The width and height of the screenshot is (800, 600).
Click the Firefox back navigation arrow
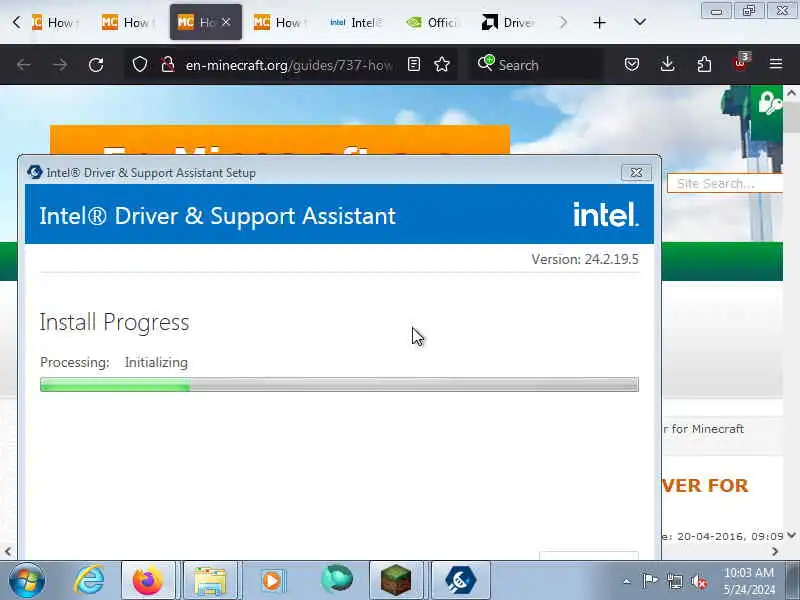pyautogui.click(x=23, y=65)
